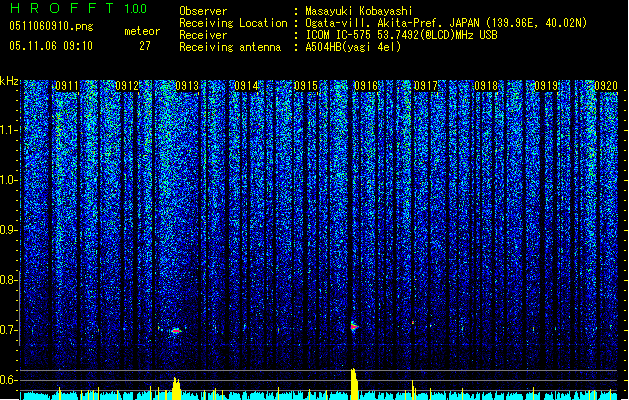Click the 0.6 kHz axis label
The image size is (629, 400).
pos(8,380)
